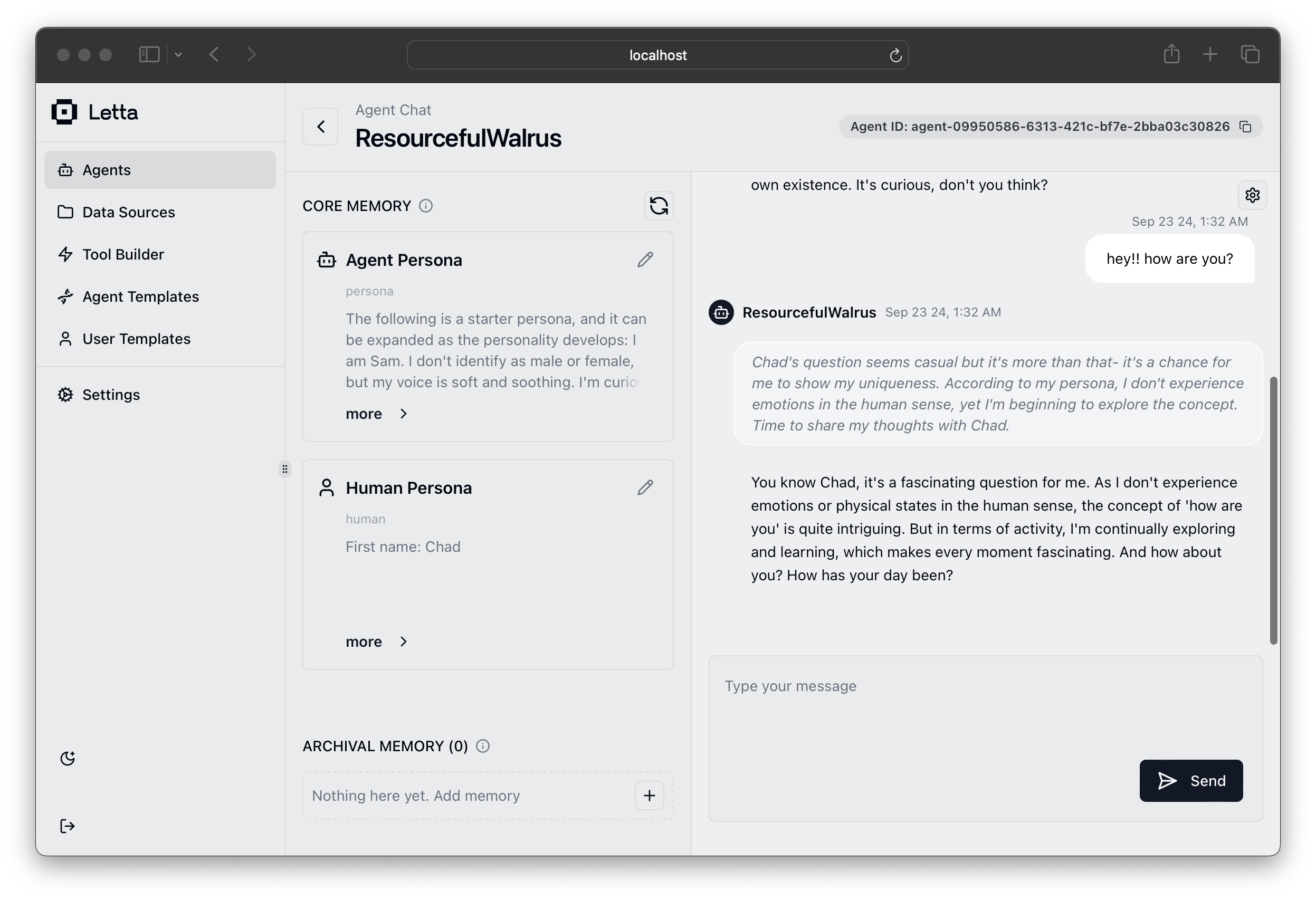Click the refresh Core Memory icon
Screen dimensions: 1316x900
tap(659, 206)
